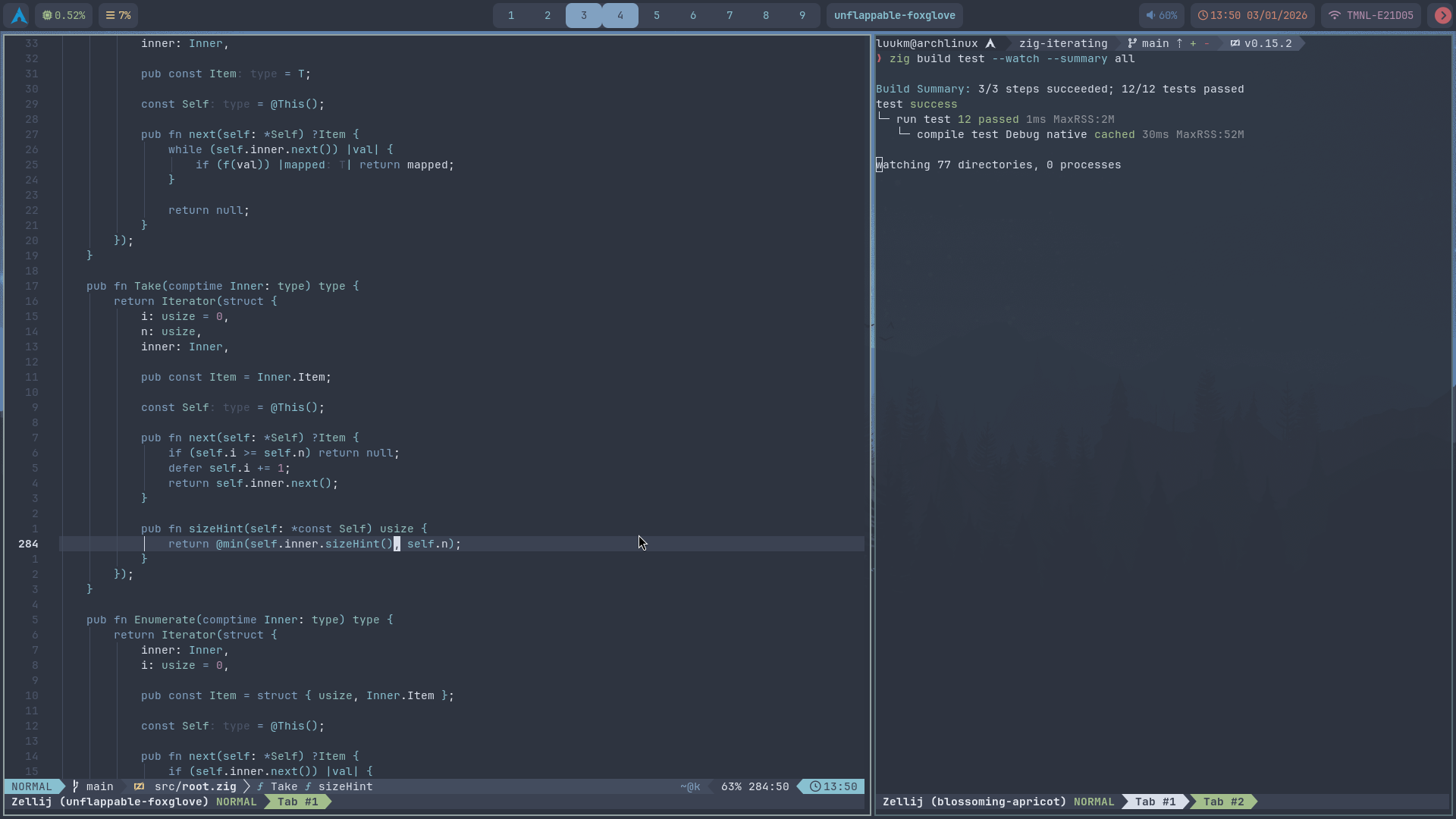Open the red power menu arrow button
The height and width of the screenshot is (819, 1456).
click(x=1442, y=15)
